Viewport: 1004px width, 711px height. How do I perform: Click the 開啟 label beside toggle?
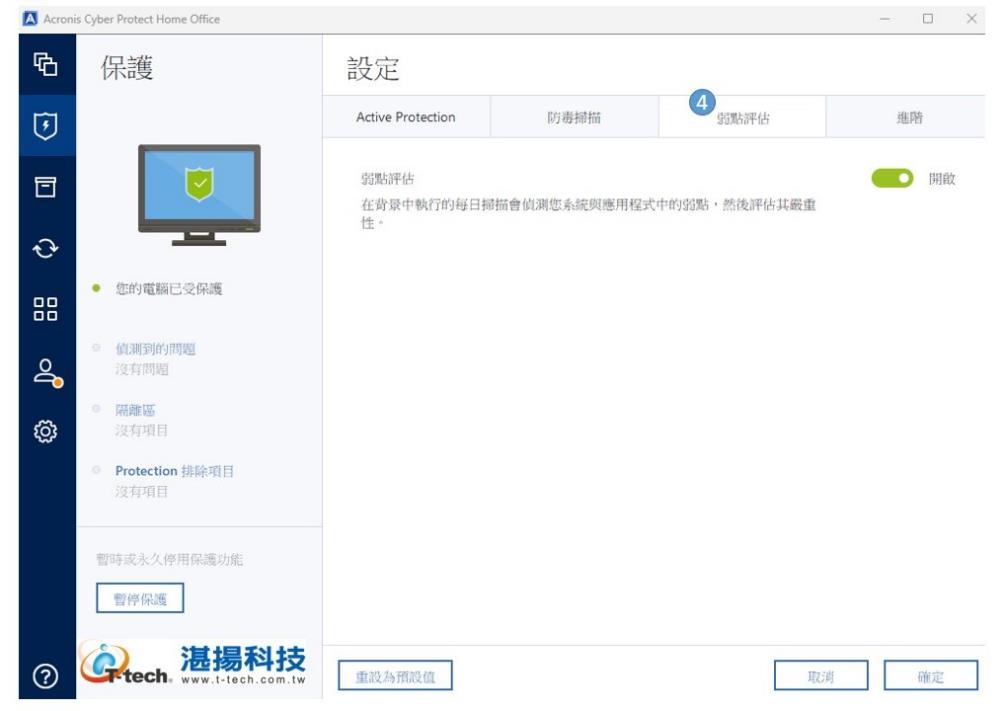point(942,179)
